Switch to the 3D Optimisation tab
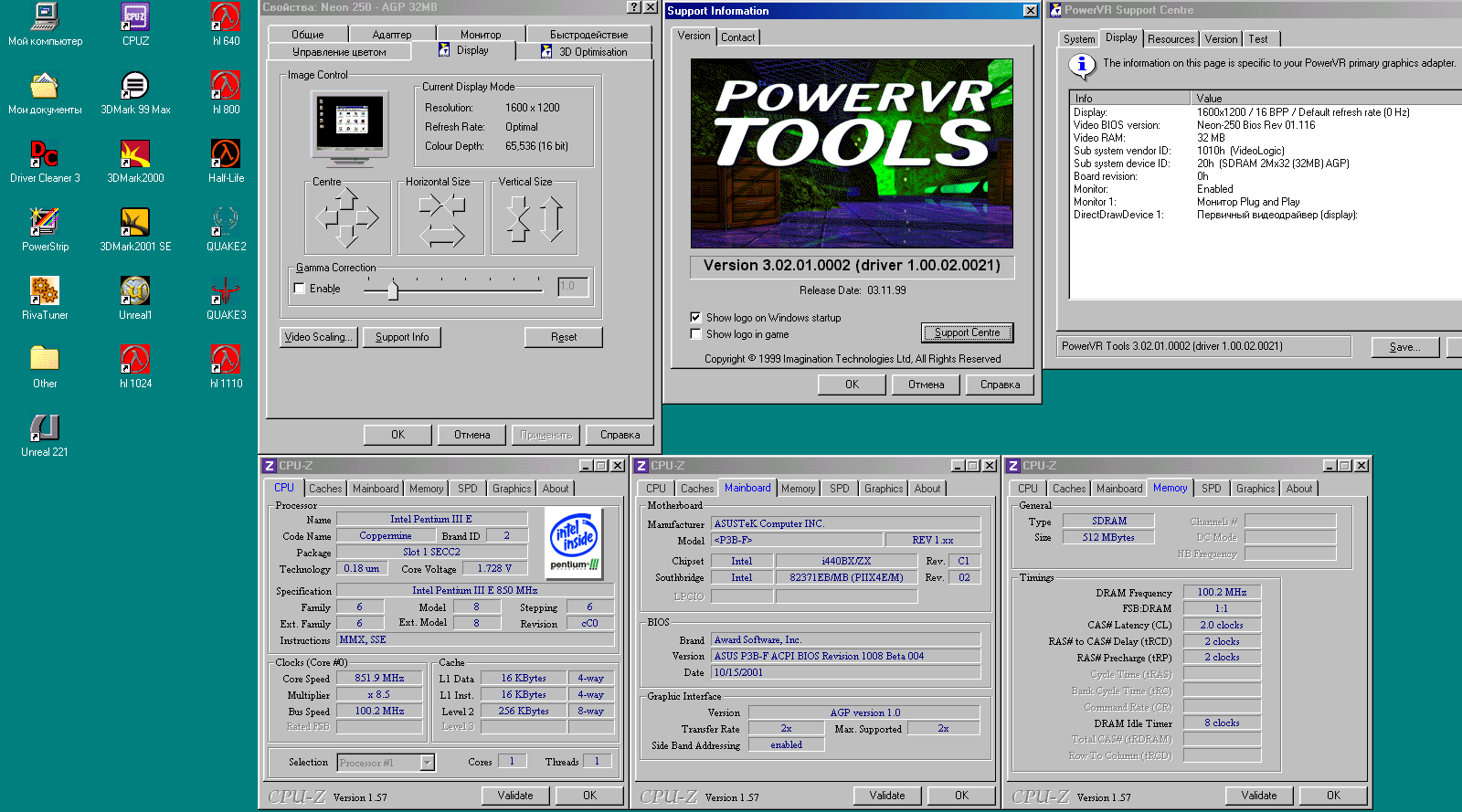 coord(584,52)
